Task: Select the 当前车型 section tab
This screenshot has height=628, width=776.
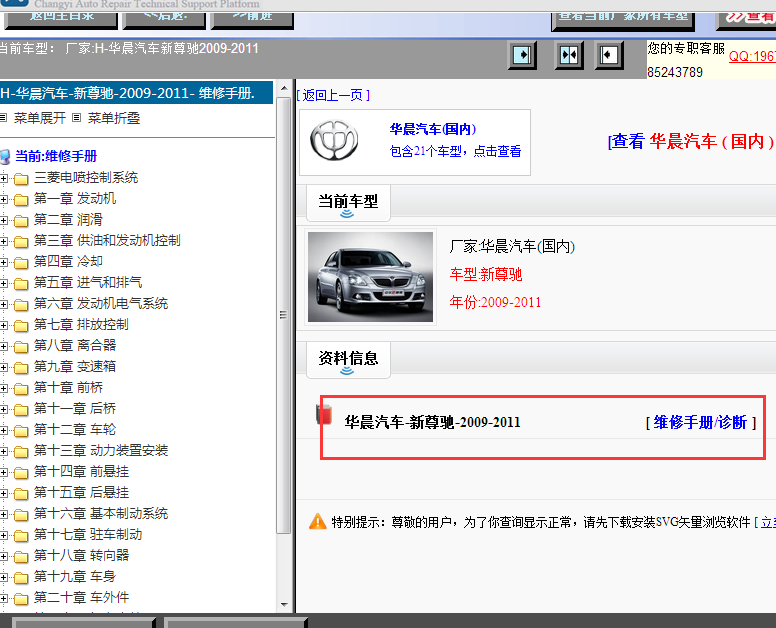Action: (x=348, y=202)
